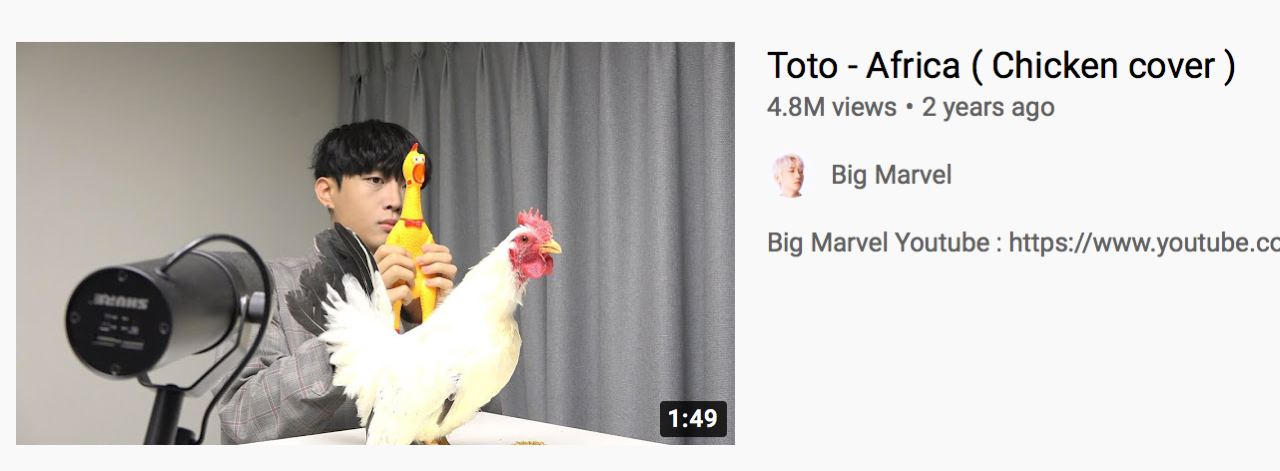Open the Big Marvel channel avatar
1280x471 pixels.
pyautogui.click(x=789, y=175)
